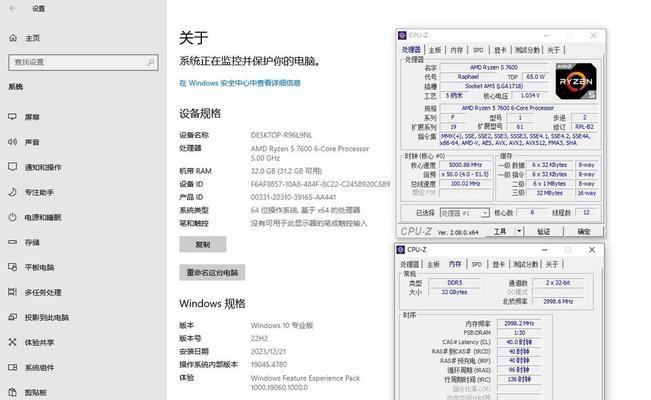651x400 pixels.
Task: Expand the CPU-Z tools dropdown arrow
Action: coord(519,231)
